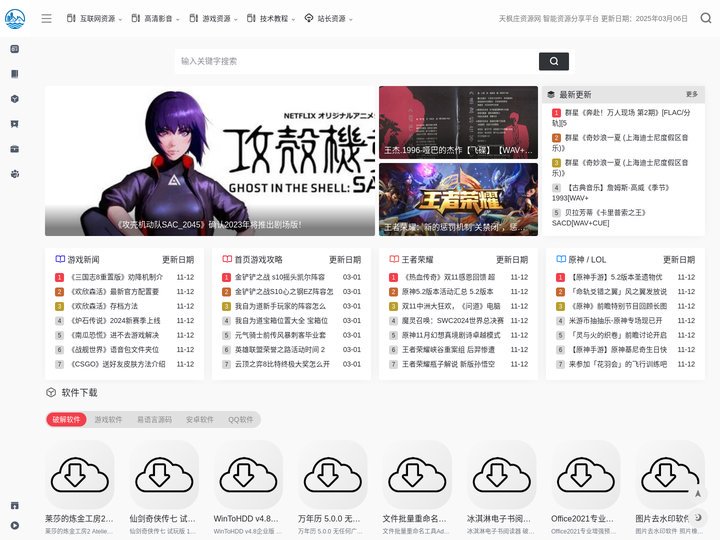720x540 pixels.
Task: Click the 图片去水印软件 cloud download icon
Action: tap(670, 474)
